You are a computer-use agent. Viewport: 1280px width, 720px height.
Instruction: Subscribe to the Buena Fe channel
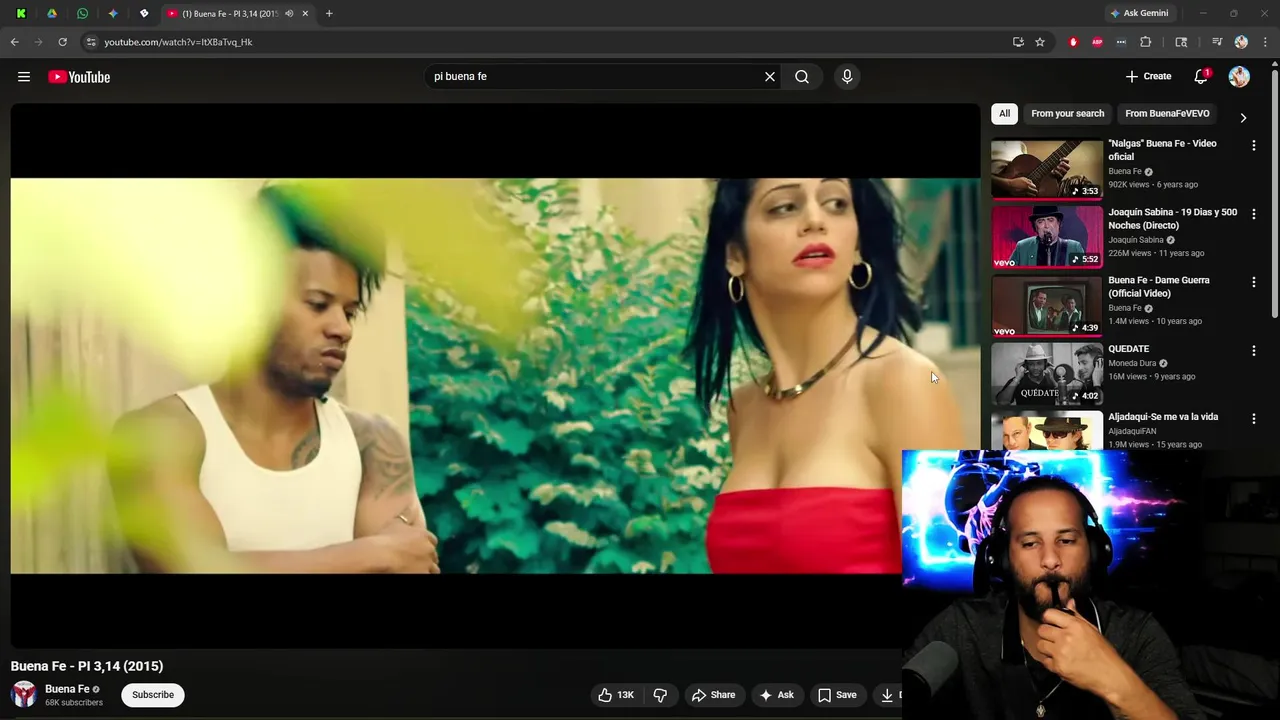point(153,695)
